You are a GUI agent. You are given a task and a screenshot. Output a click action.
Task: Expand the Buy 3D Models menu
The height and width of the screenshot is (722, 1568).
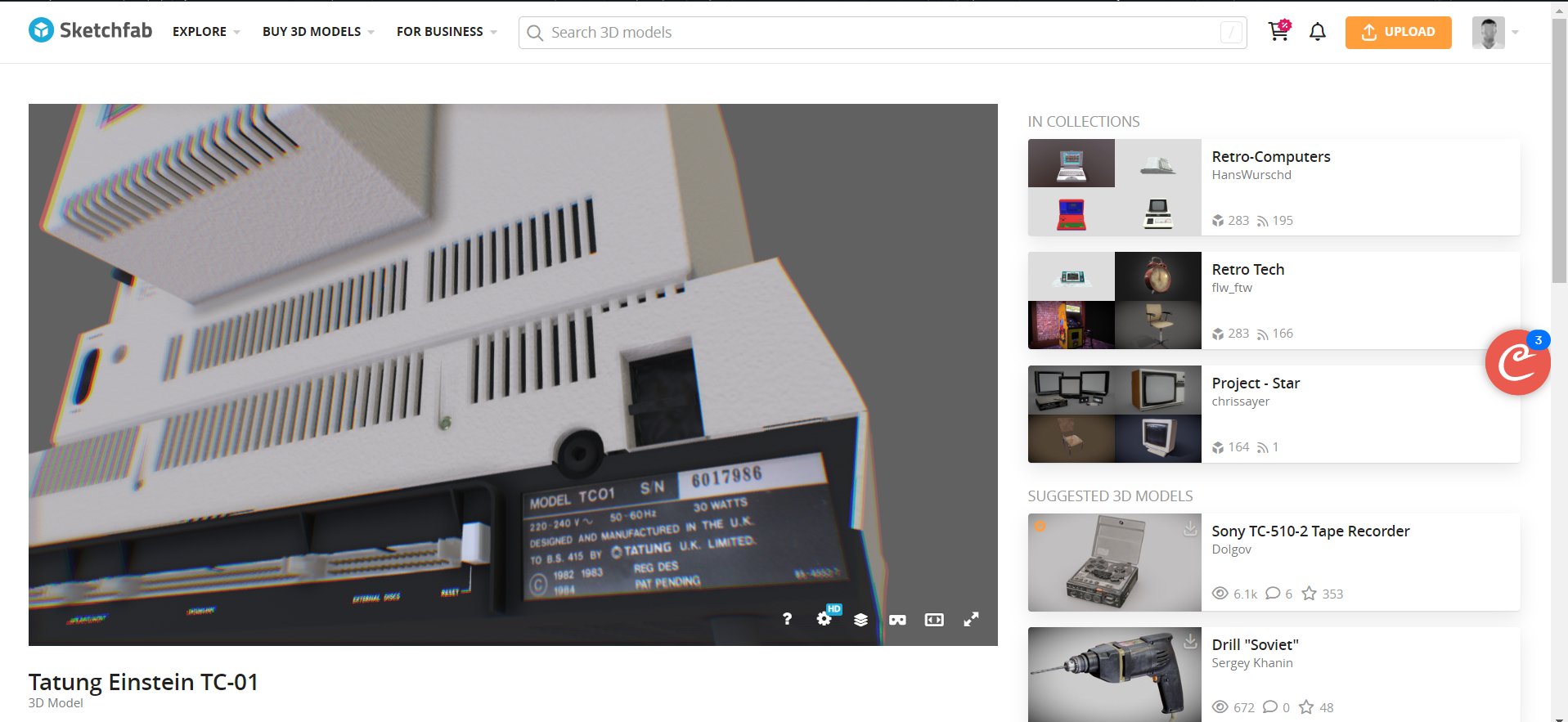pyautogui.click(x=318, y=32)
